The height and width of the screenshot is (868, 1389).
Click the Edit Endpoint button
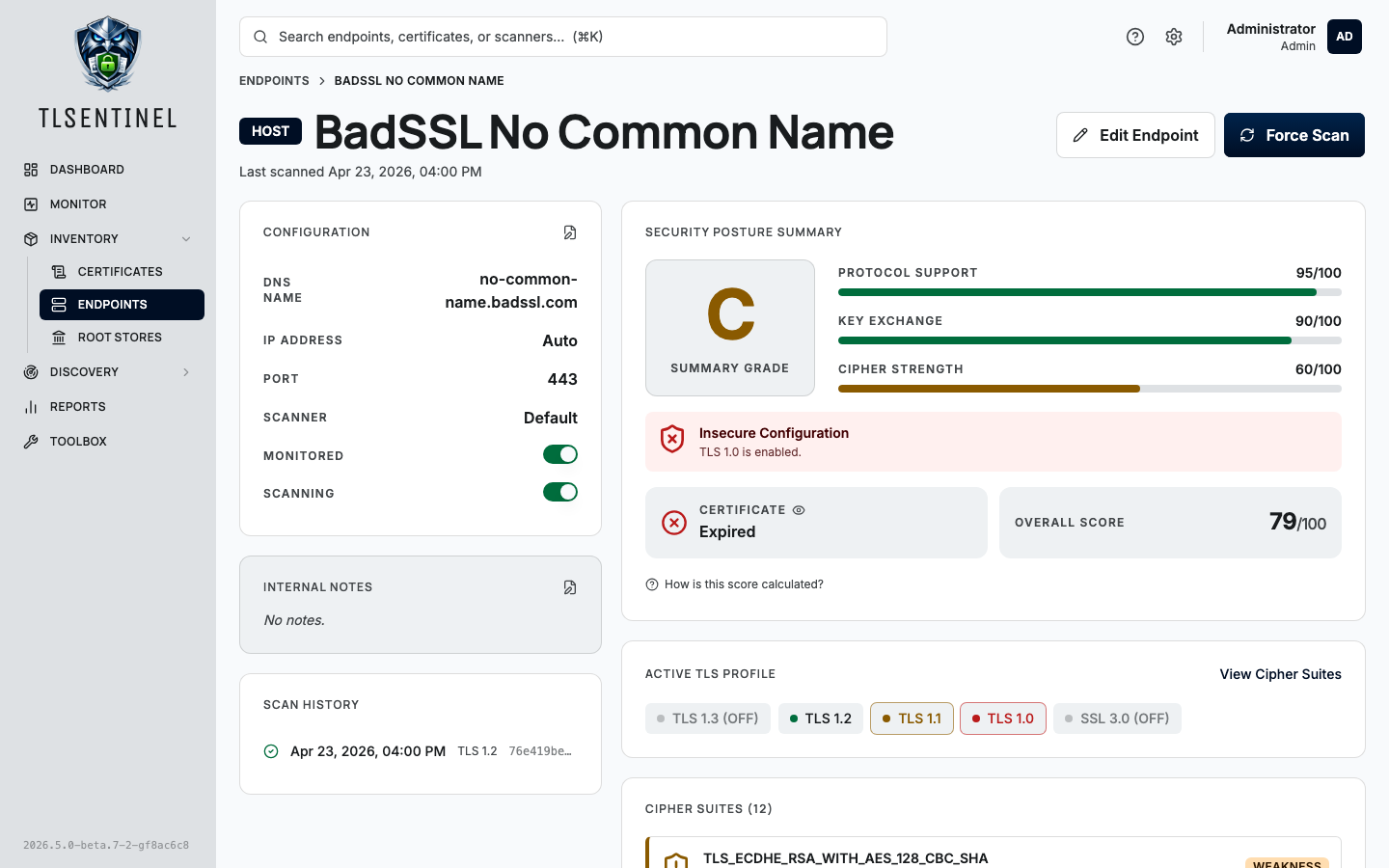(1135, 135)
